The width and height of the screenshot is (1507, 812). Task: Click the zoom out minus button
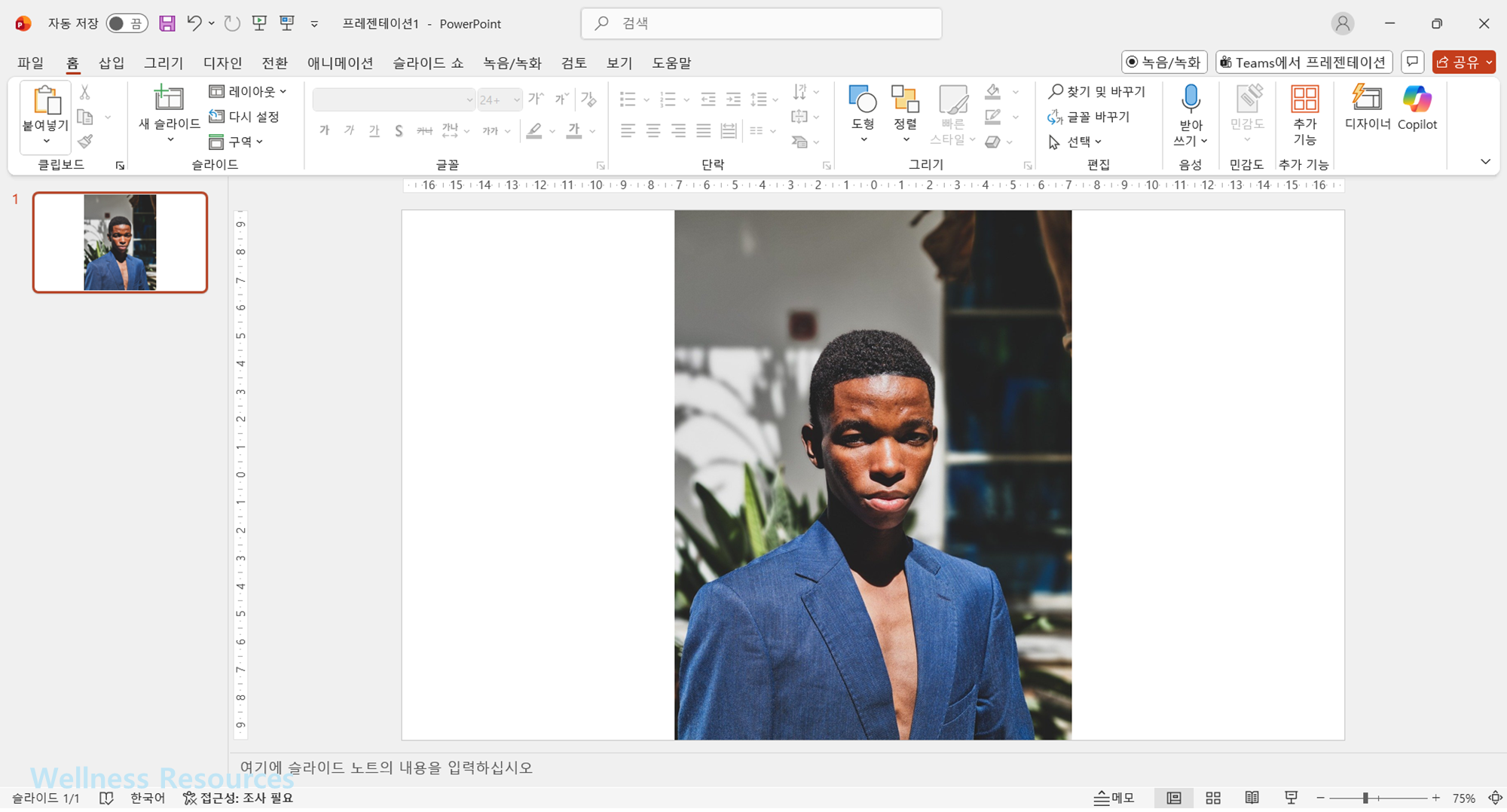tap(1320, 798)
